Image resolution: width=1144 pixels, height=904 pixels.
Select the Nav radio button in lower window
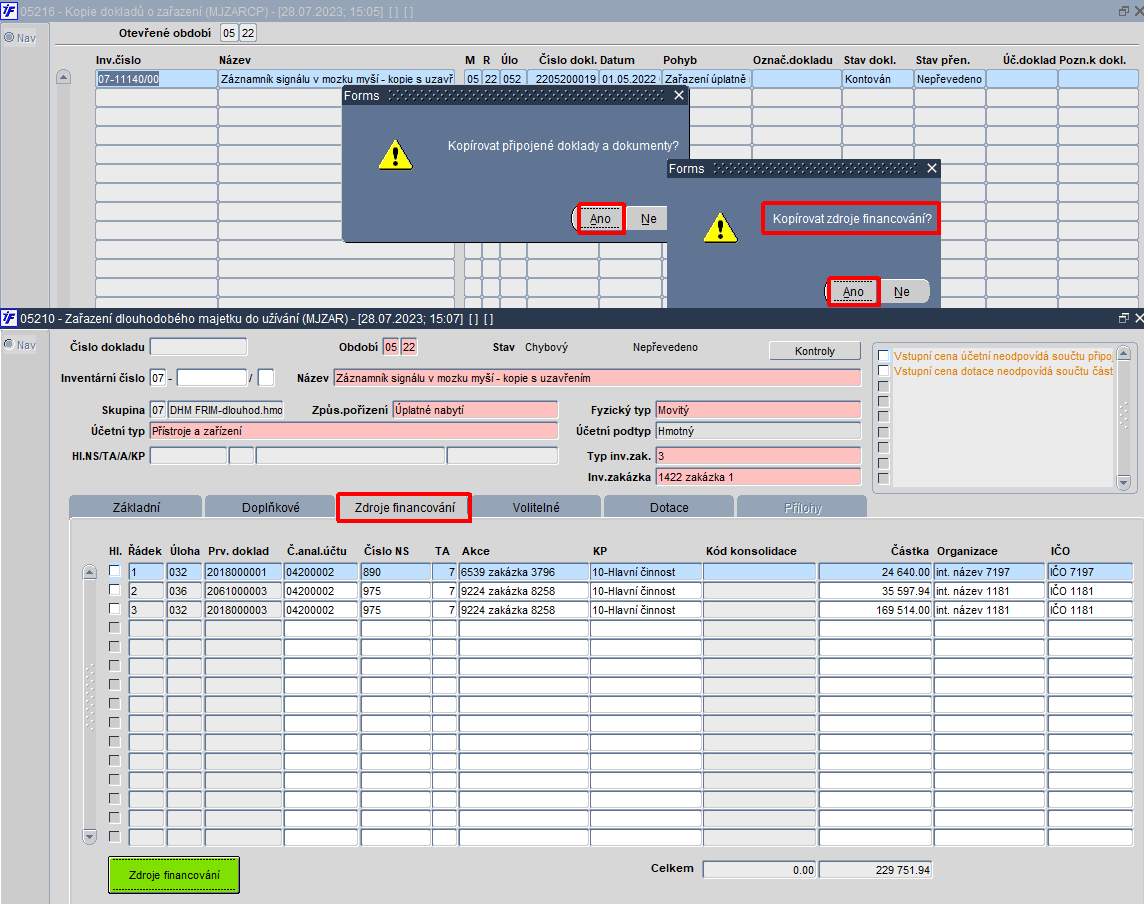click(9, 344)
